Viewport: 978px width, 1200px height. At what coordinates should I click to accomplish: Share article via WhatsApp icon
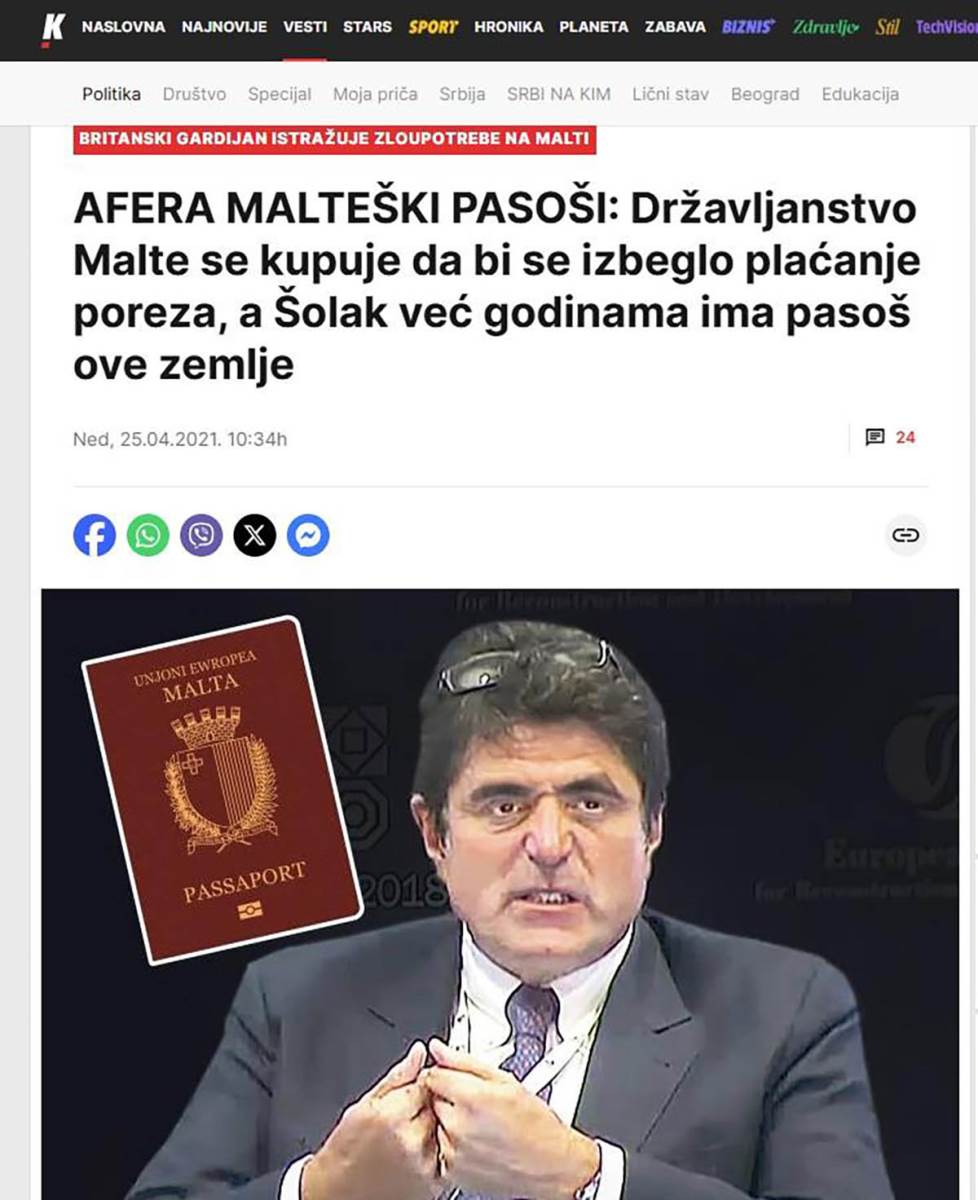click(148, 536)
